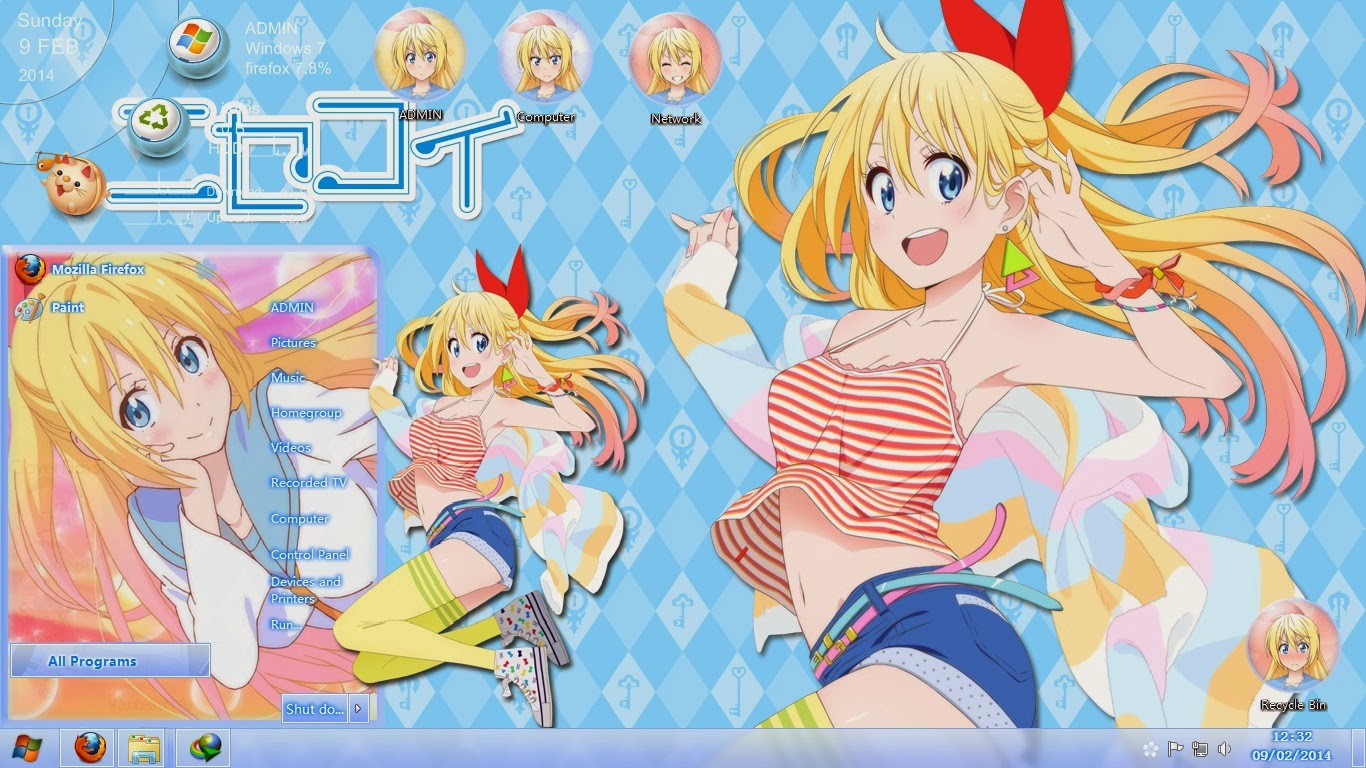Click the volume speaker tray icon
Screen dimensions: 1366x768
tap(1225, 748)
